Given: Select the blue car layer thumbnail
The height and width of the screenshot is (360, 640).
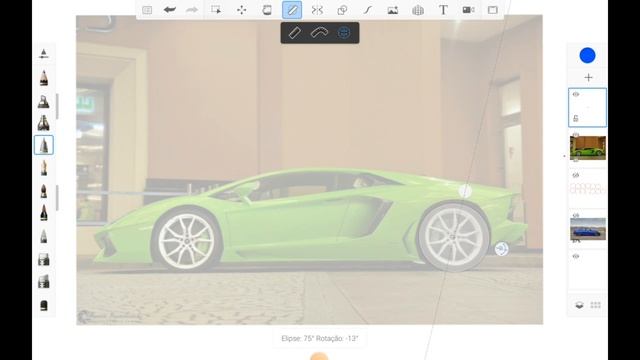Looking at the screenshot, I should 588,229.
